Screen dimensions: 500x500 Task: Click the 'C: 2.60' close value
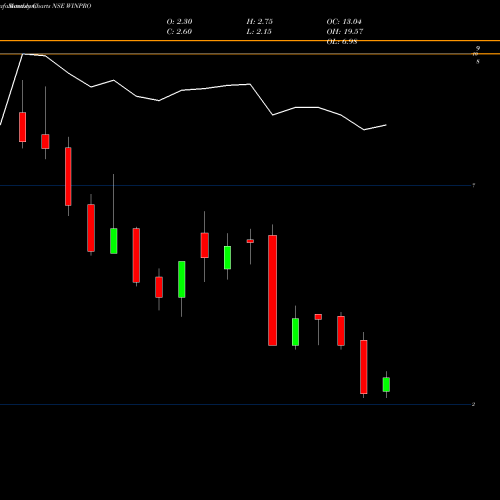179,32
